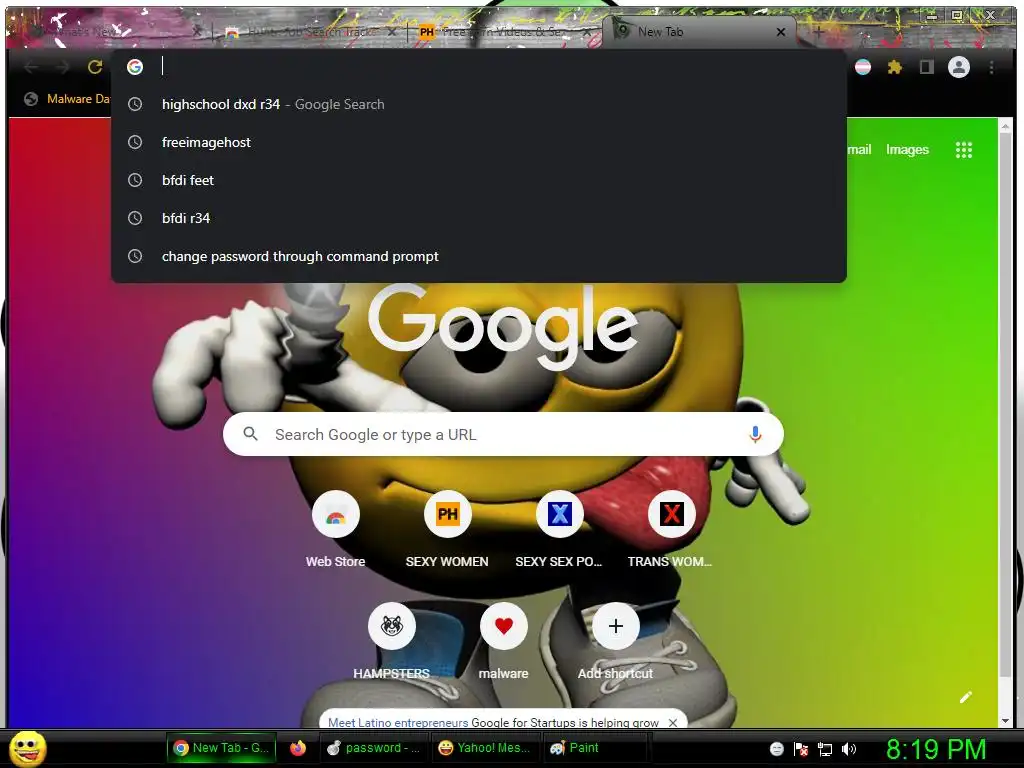The height and width of the screenshot is (768, 1024).
Task: Click the clock icon beside freeimagehost
Action: 135,142
